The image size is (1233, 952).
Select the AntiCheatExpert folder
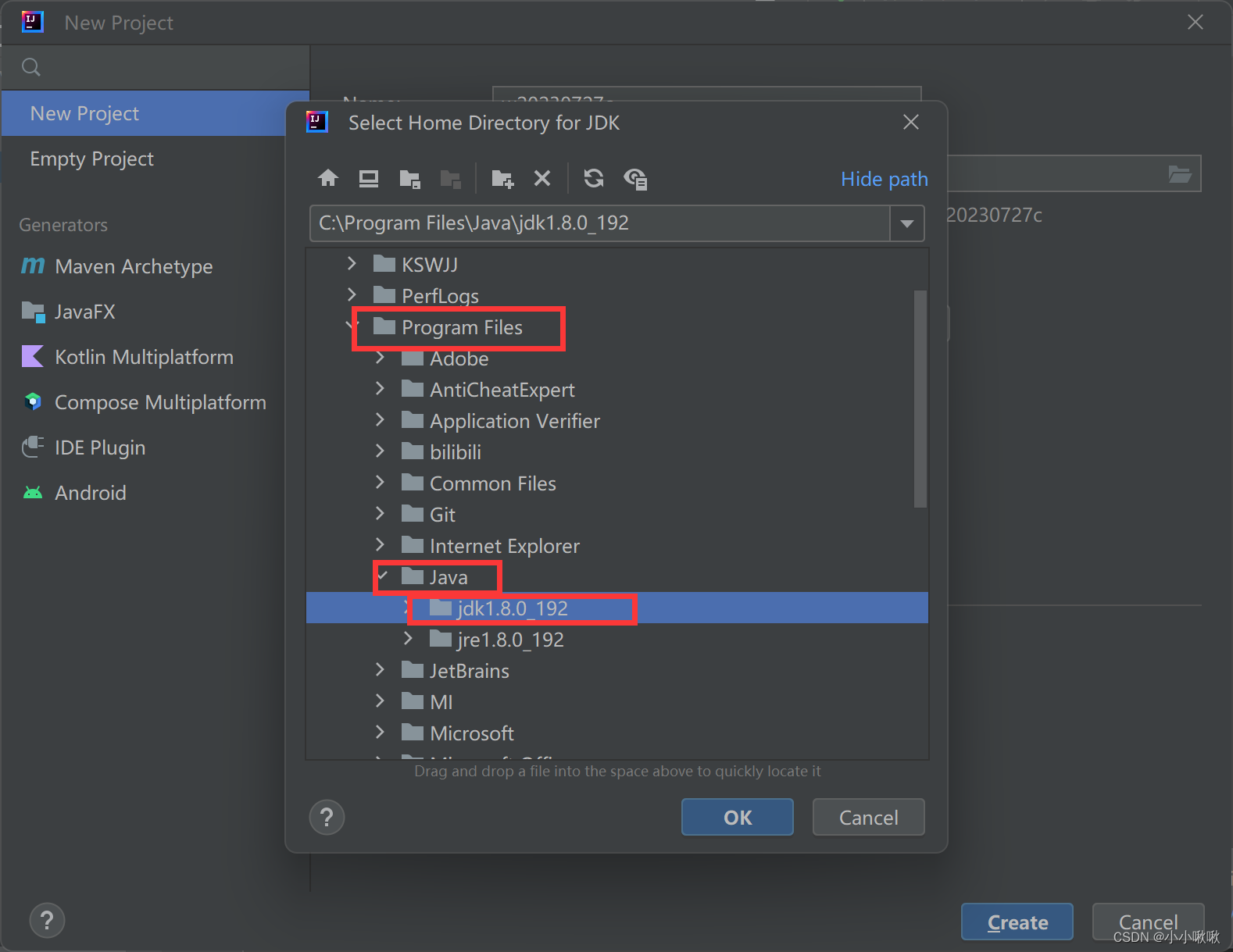[502, 390]
